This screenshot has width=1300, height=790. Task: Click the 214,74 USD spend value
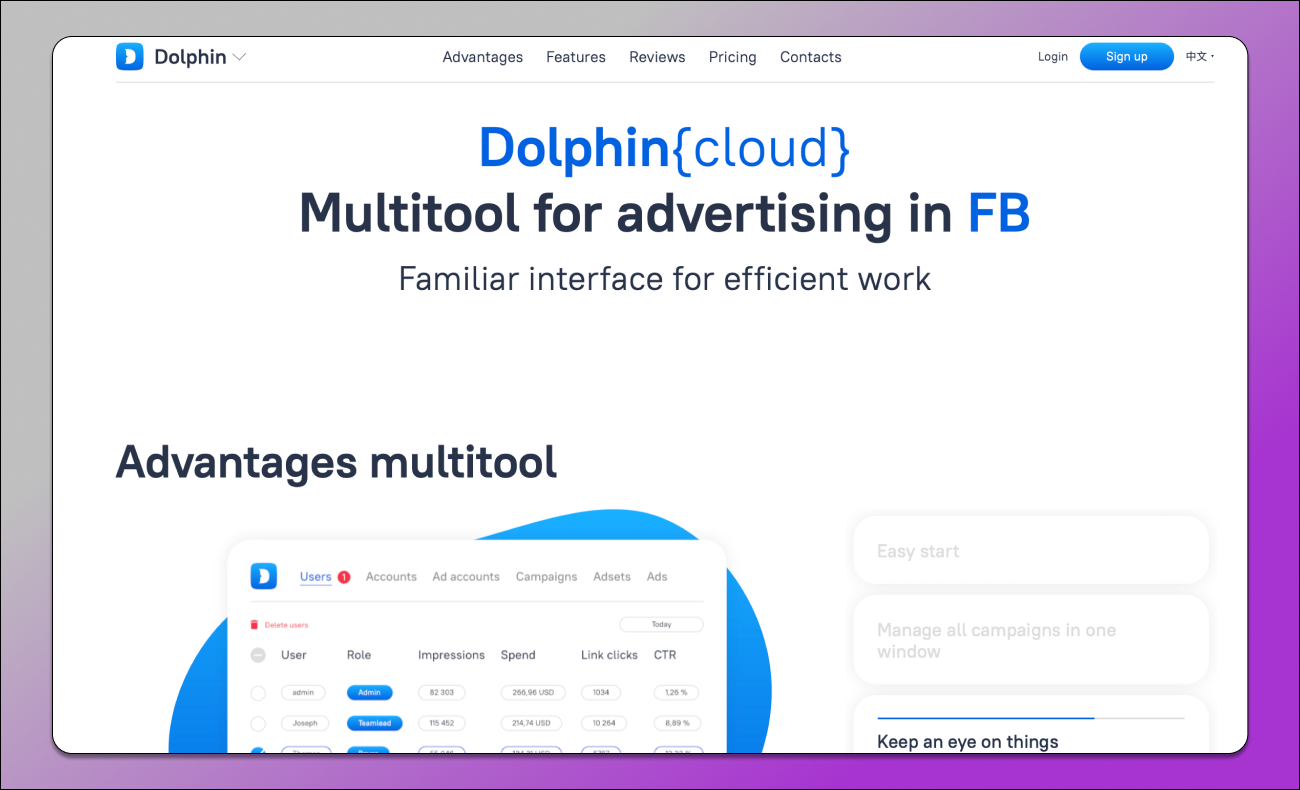(x=531, y=723)
